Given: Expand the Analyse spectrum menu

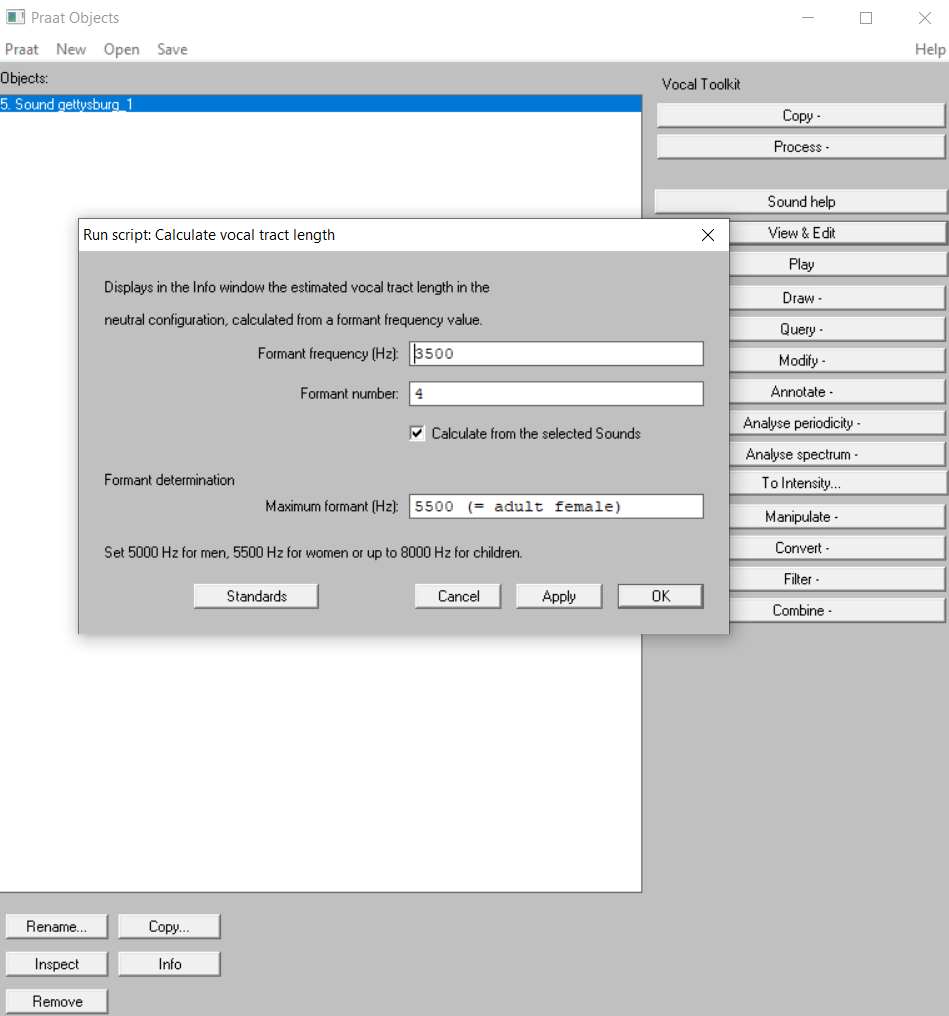Looking at the screenshot, I should (838, 454).
